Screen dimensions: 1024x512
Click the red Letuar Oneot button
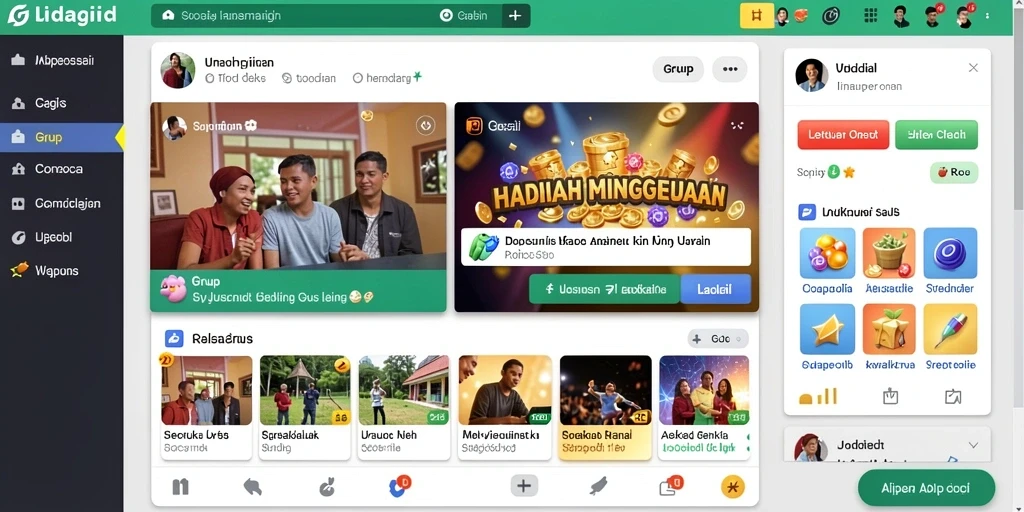click(x=843, y=135)
